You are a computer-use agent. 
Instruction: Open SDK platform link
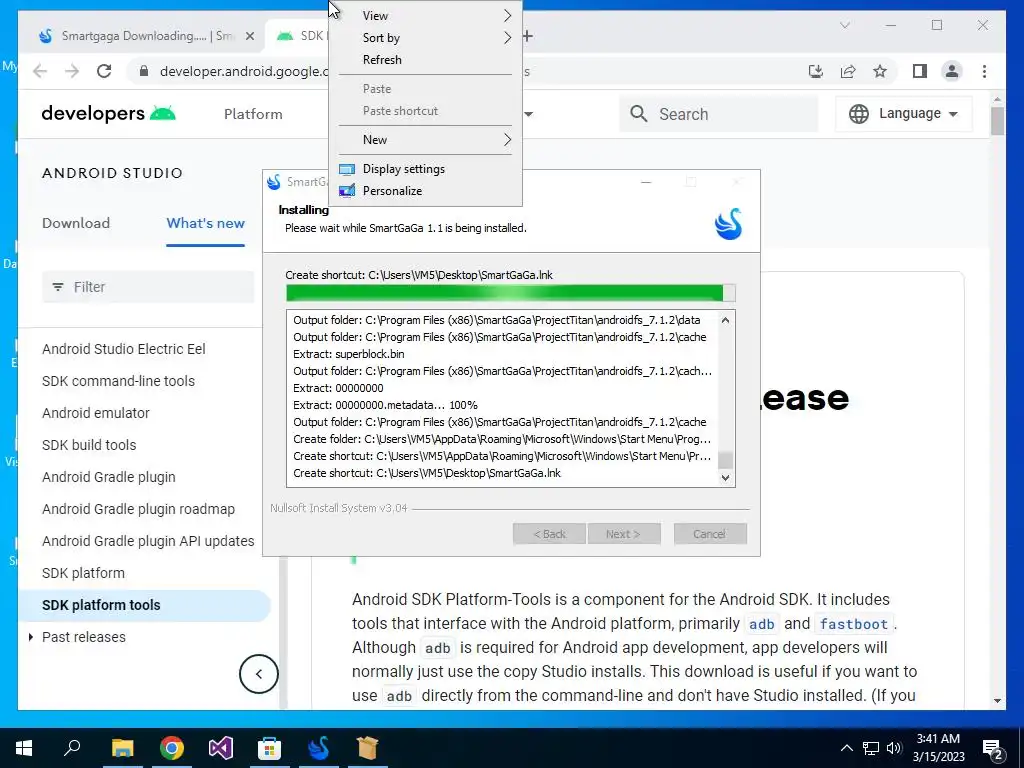[83, 573]
